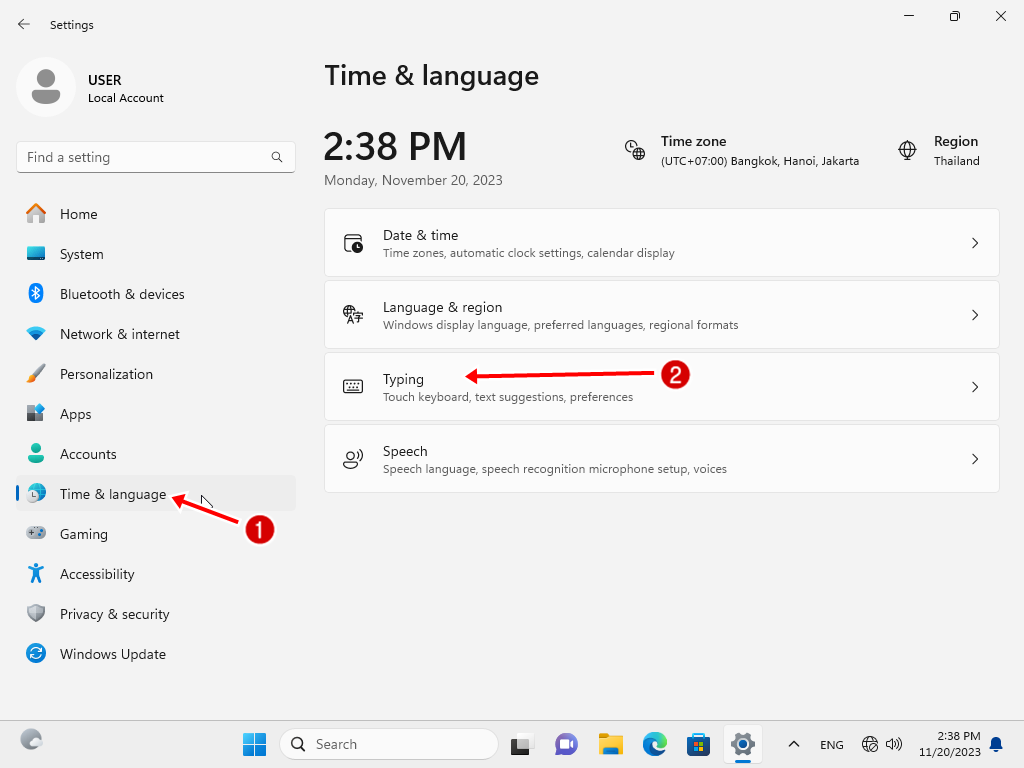
Task: Open the Speech settings chevron
Action: coord(975,459)
